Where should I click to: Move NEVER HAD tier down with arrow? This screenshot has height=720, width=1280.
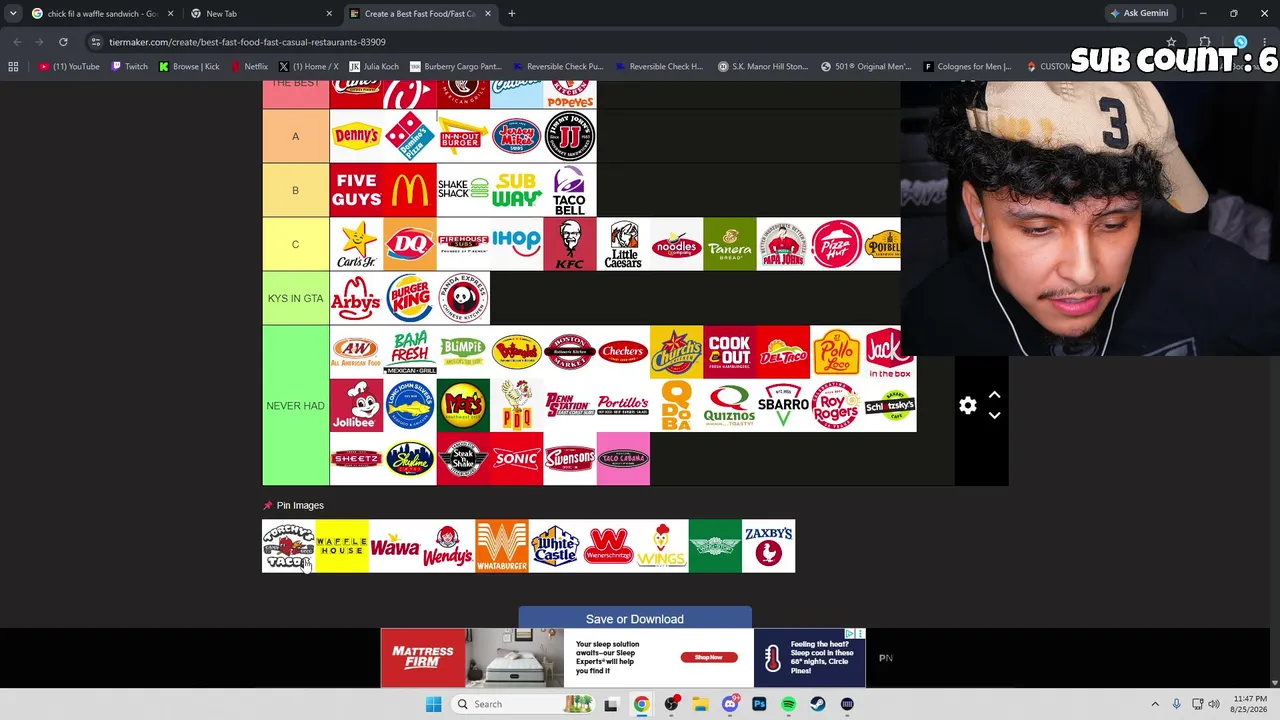coord(994,415)
